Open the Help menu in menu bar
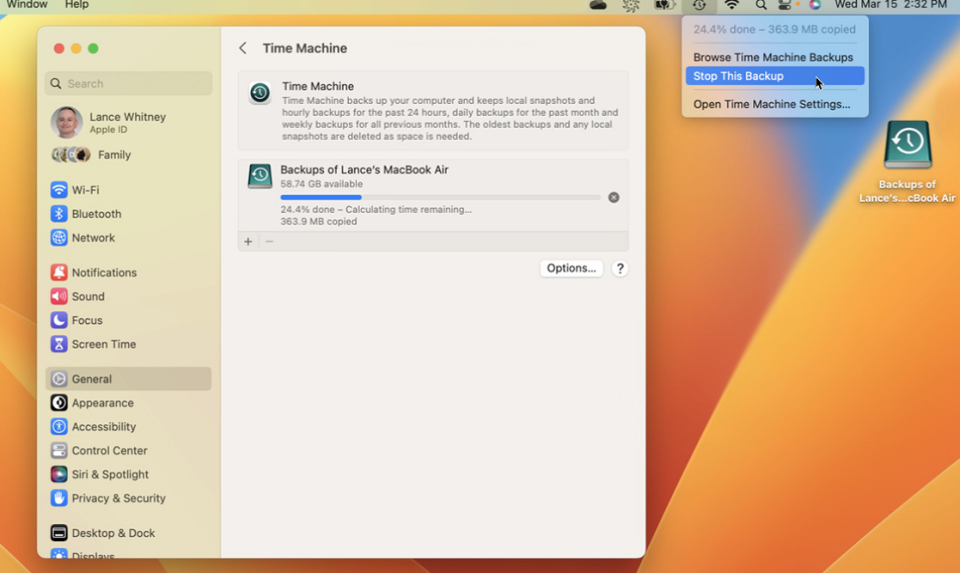Viewport: 960px width, 573px height. 77,5
